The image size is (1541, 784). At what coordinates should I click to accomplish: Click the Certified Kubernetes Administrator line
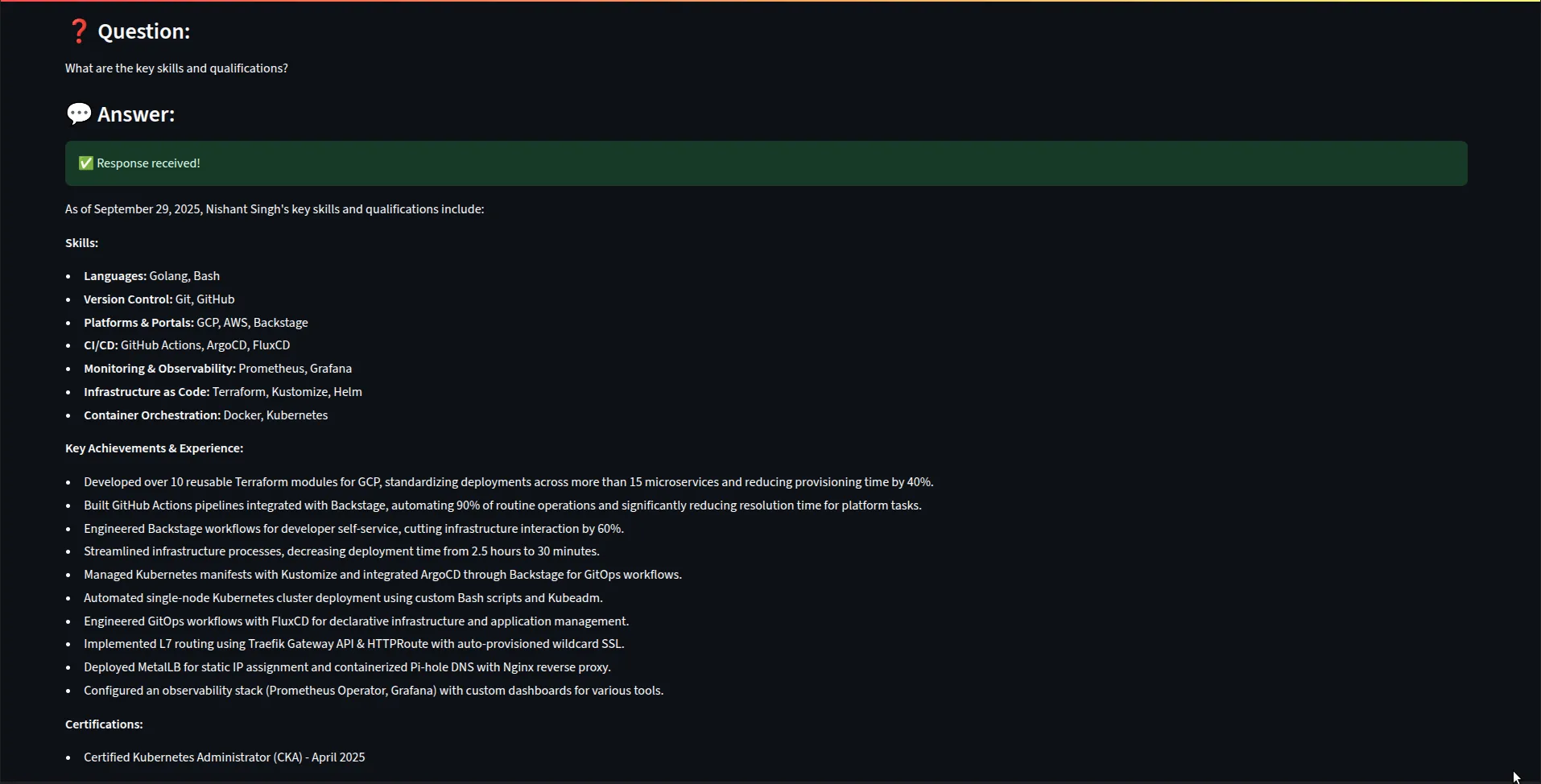[224, 757]
